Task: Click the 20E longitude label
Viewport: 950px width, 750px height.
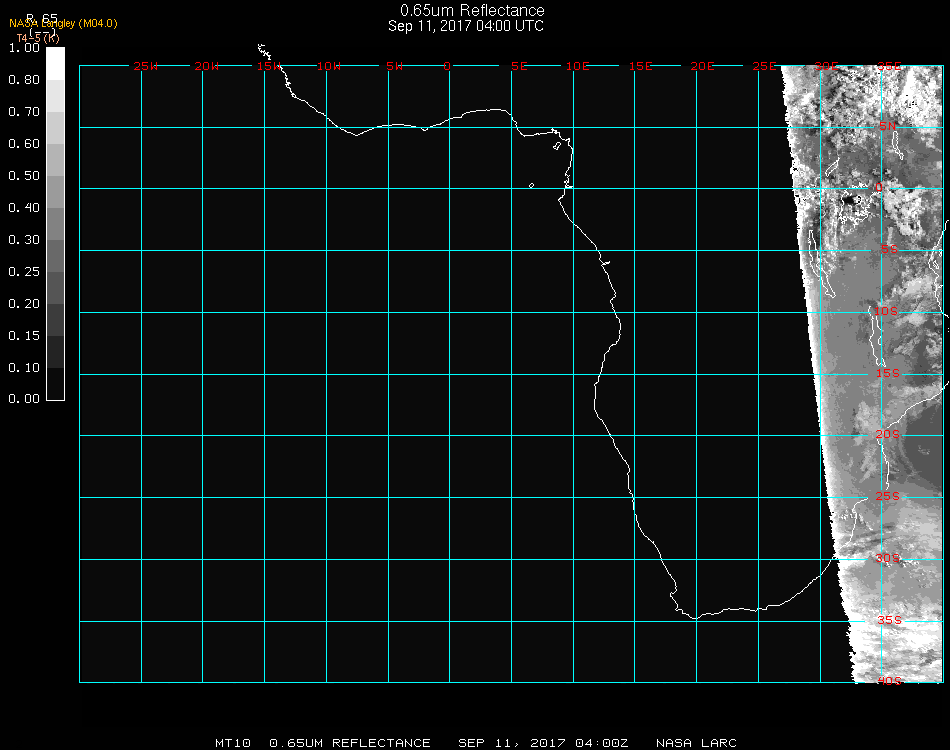Action: click(x=703, y=66)
